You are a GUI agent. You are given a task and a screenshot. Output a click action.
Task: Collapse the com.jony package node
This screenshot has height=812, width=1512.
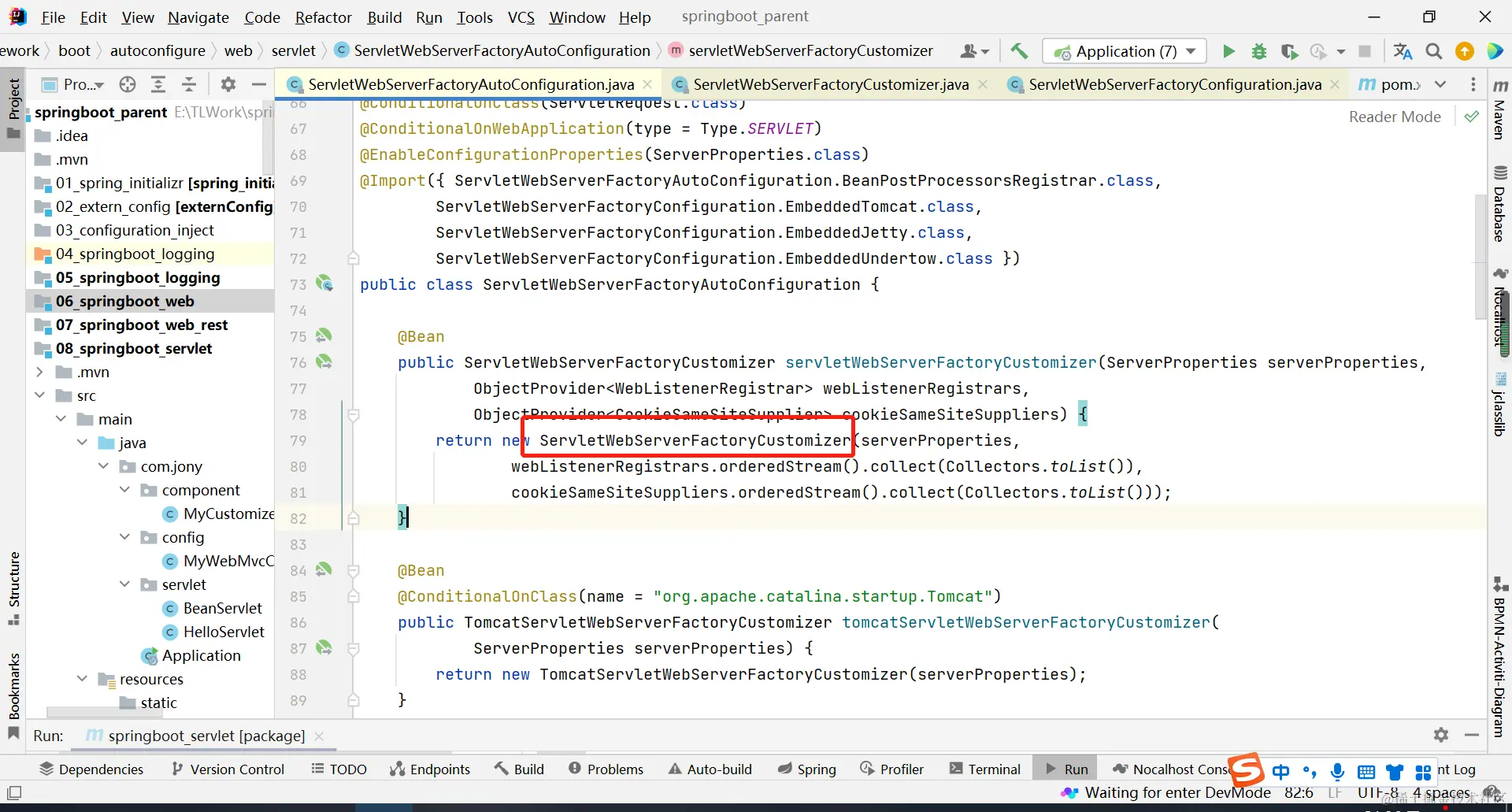(x=104, y=466)
